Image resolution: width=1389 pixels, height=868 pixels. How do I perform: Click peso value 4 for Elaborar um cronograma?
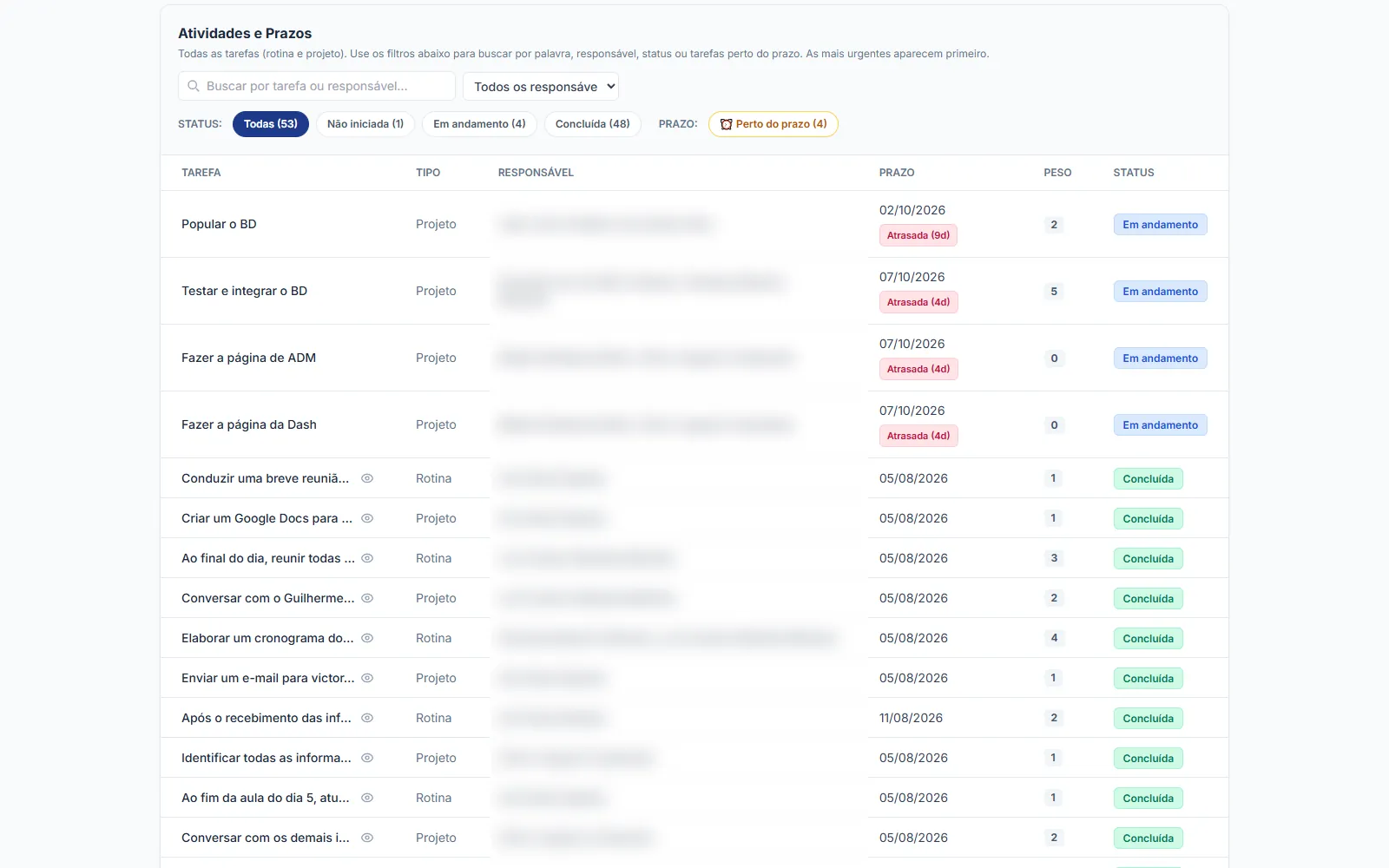tap(1054, 638)
